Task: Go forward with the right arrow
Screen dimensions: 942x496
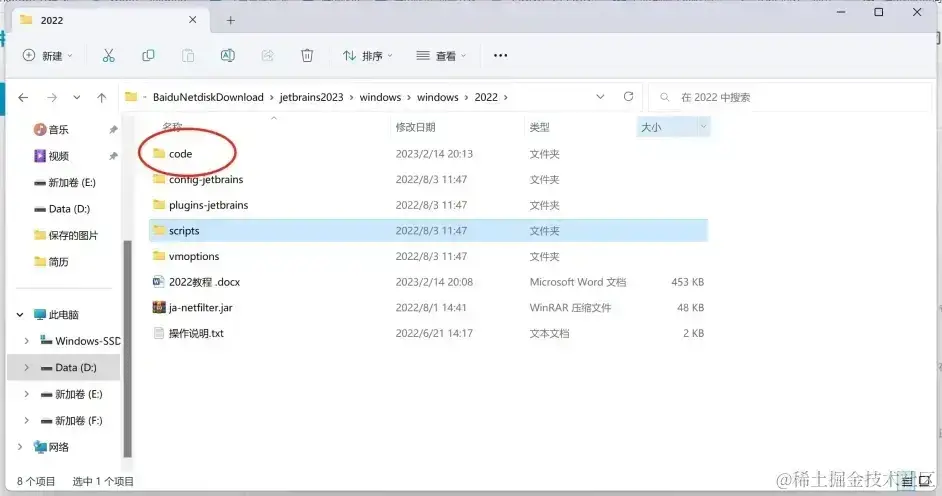Action: tap(52, 97)
